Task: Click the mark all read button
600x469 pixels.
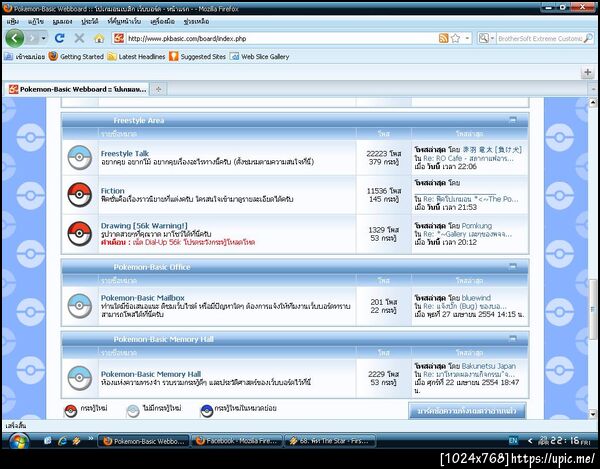Action: pyautogui.click(x=467, y=411)
